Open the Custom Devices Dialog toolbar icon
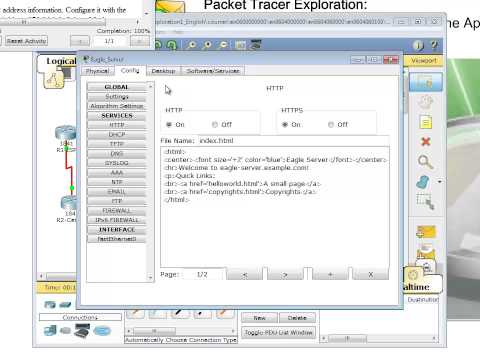The height and width of the screenshot is (360, 480). click(256, 45)
